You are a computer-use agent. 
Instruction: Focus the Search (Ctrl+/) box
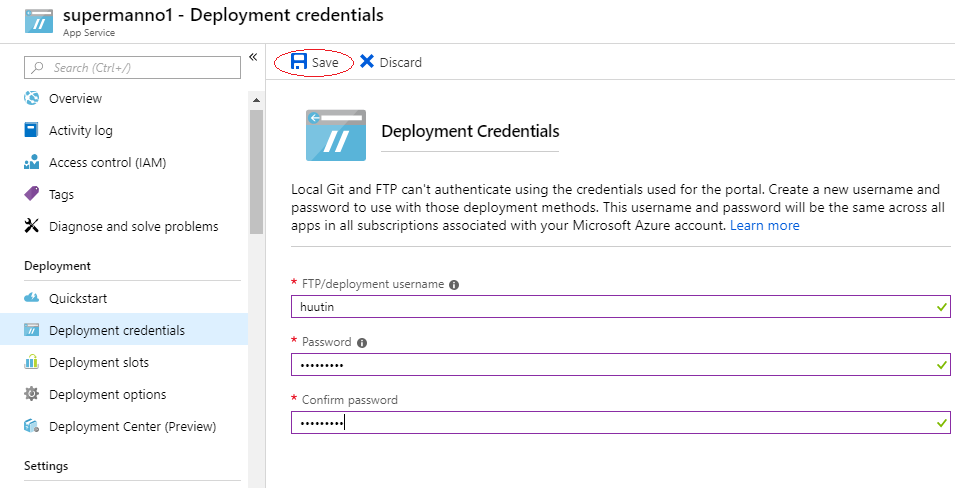tap(132, 68)
